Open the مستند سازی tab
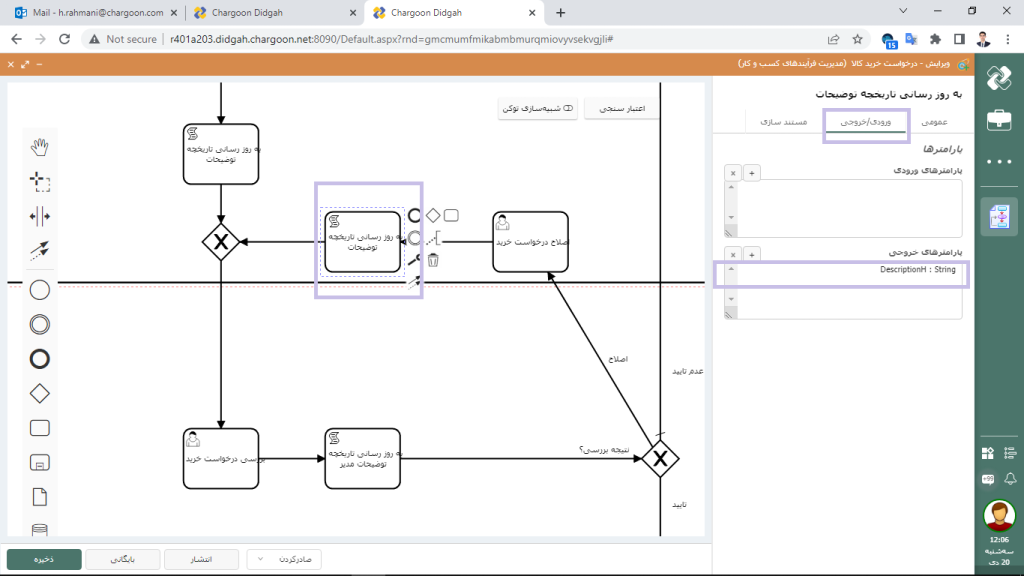The height and width of the screenshot is (576, 1024). pyautogui.click(x=781, y=121)
